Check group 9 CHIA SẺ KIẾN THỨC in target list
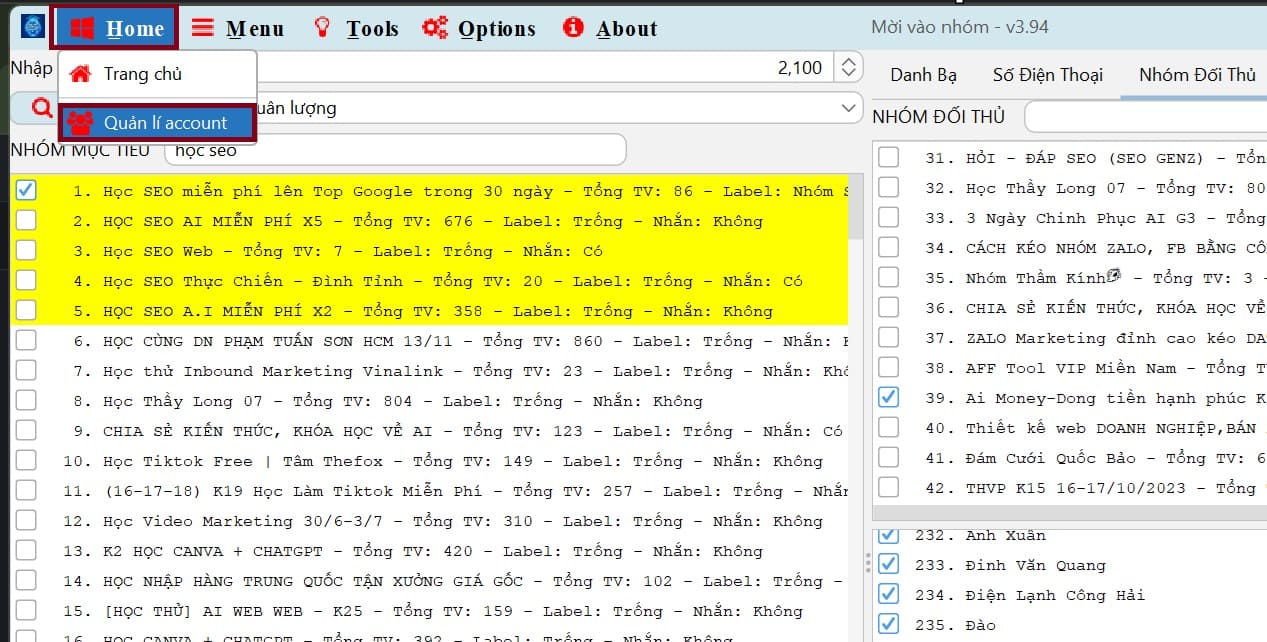The image size is (1267, 642). (x=26, y=430)
